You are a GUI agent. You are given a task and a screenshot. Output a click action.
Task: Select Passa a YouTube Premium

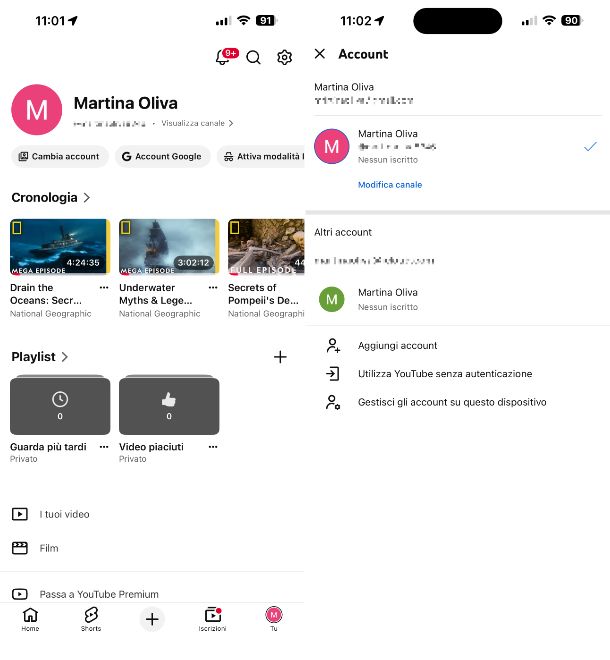(152, 594)
